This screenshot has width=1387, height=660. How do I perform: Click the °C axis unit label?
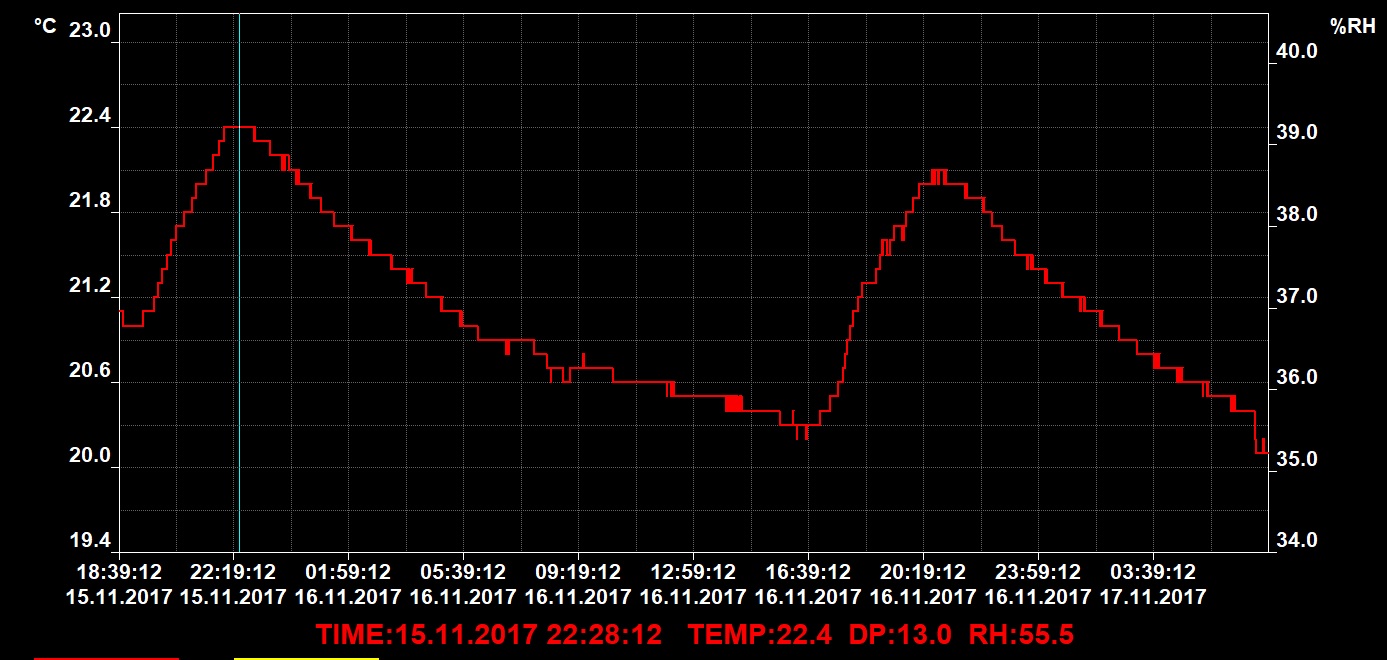click(x=45, y=26)
